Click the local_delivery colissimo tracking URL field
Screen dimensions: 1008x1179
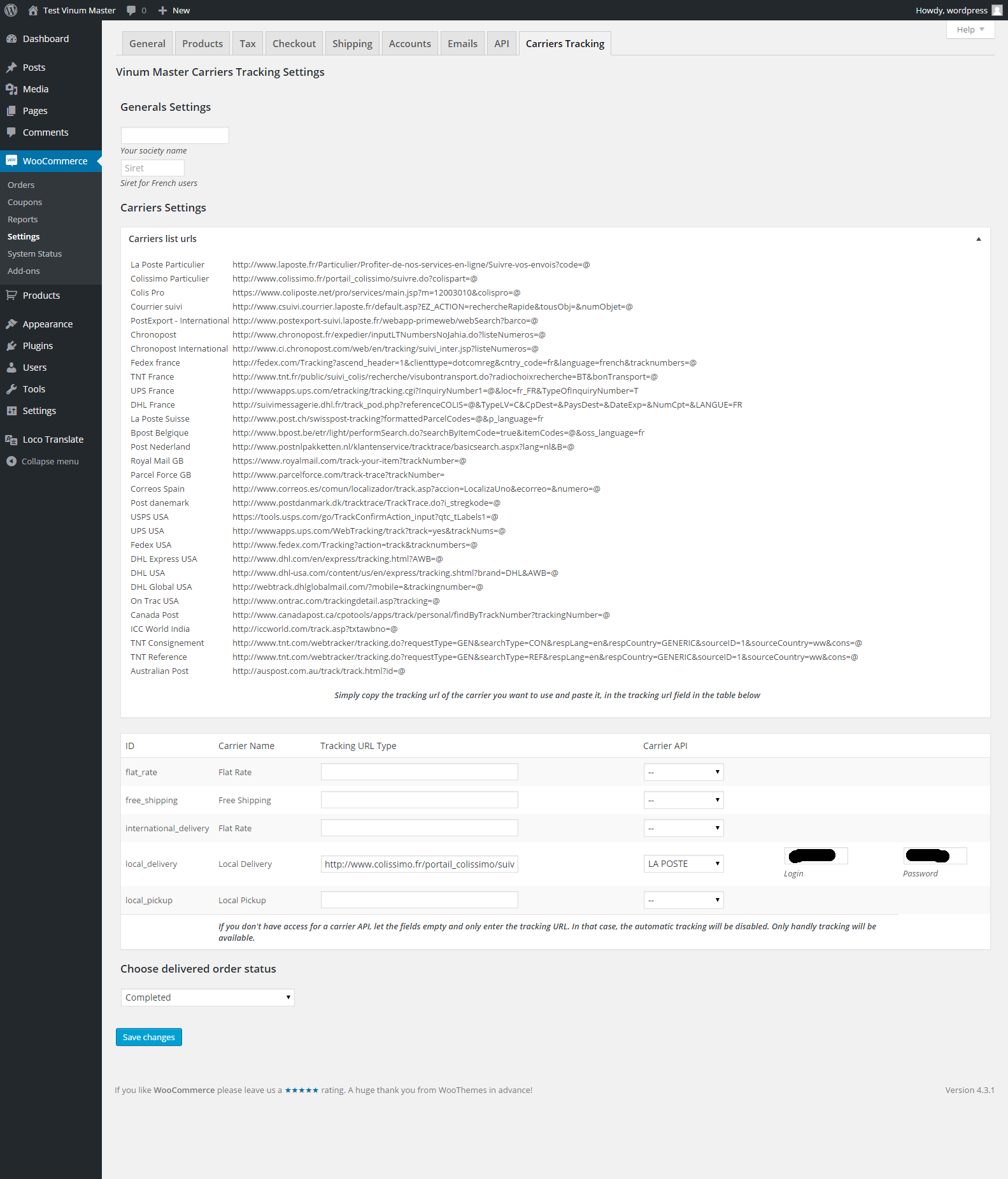pos(420,864)
